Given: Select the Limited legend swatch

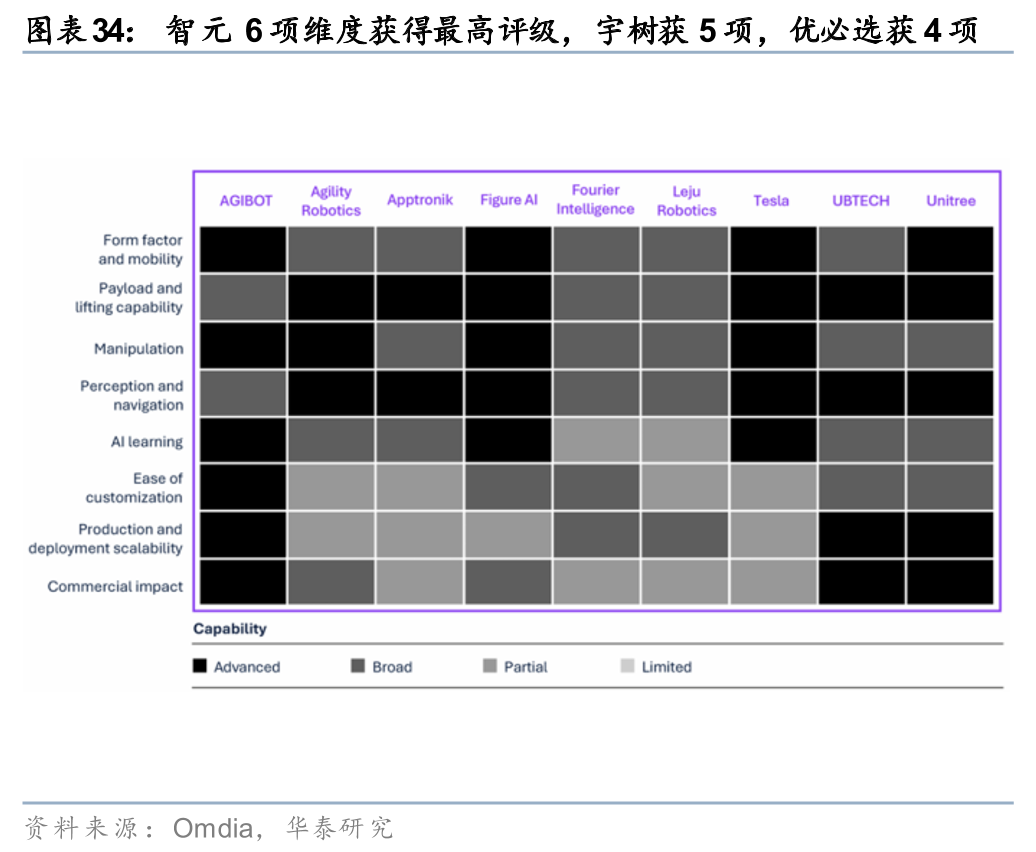Looking at the screenshot, I should pos(627,666).
